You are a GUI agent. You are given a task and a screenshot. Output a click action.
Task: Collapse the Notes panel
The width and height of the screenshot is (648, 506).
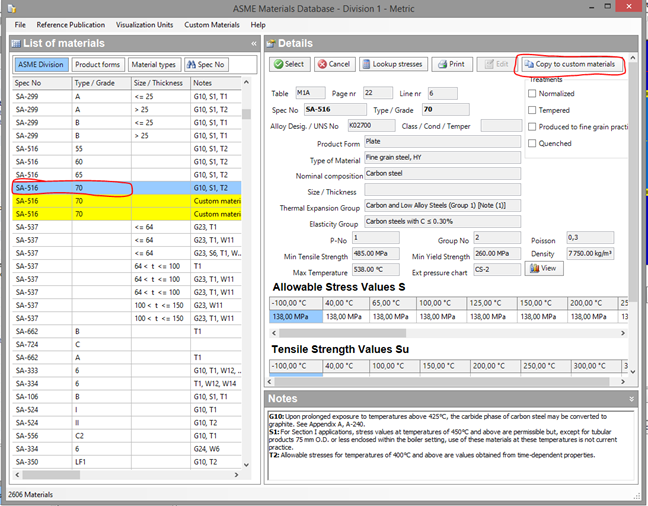tap(631, 399)
